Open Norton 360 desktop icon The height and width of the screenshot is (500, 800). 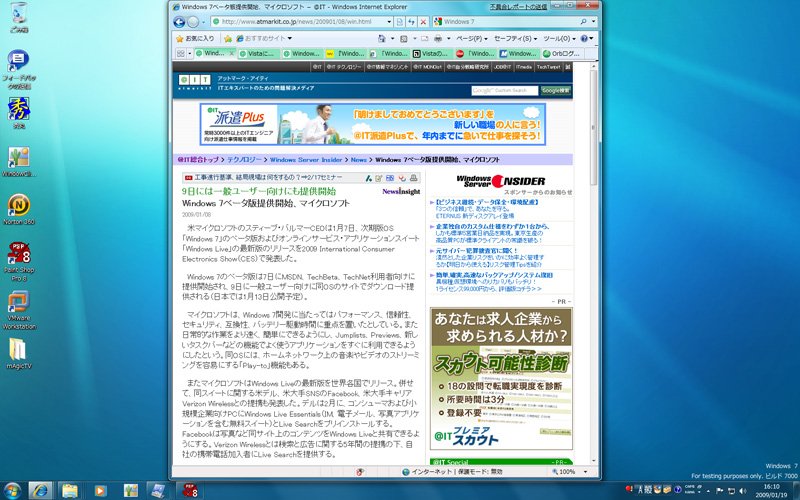[x=19, y=209]
